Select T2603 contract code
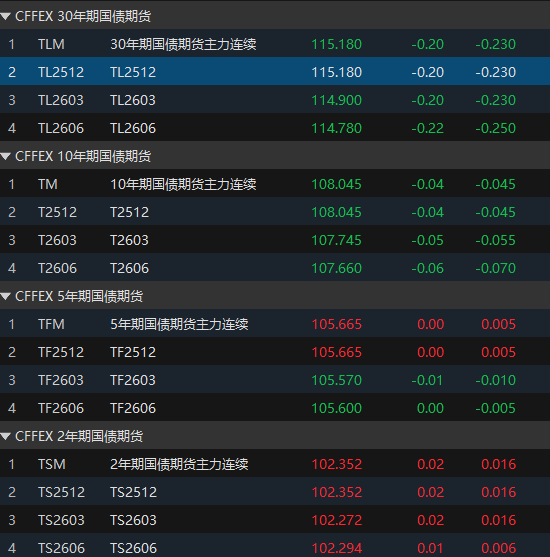Viewport: 550px width, 557px height. pyautogui.click(x=57, y=240)
